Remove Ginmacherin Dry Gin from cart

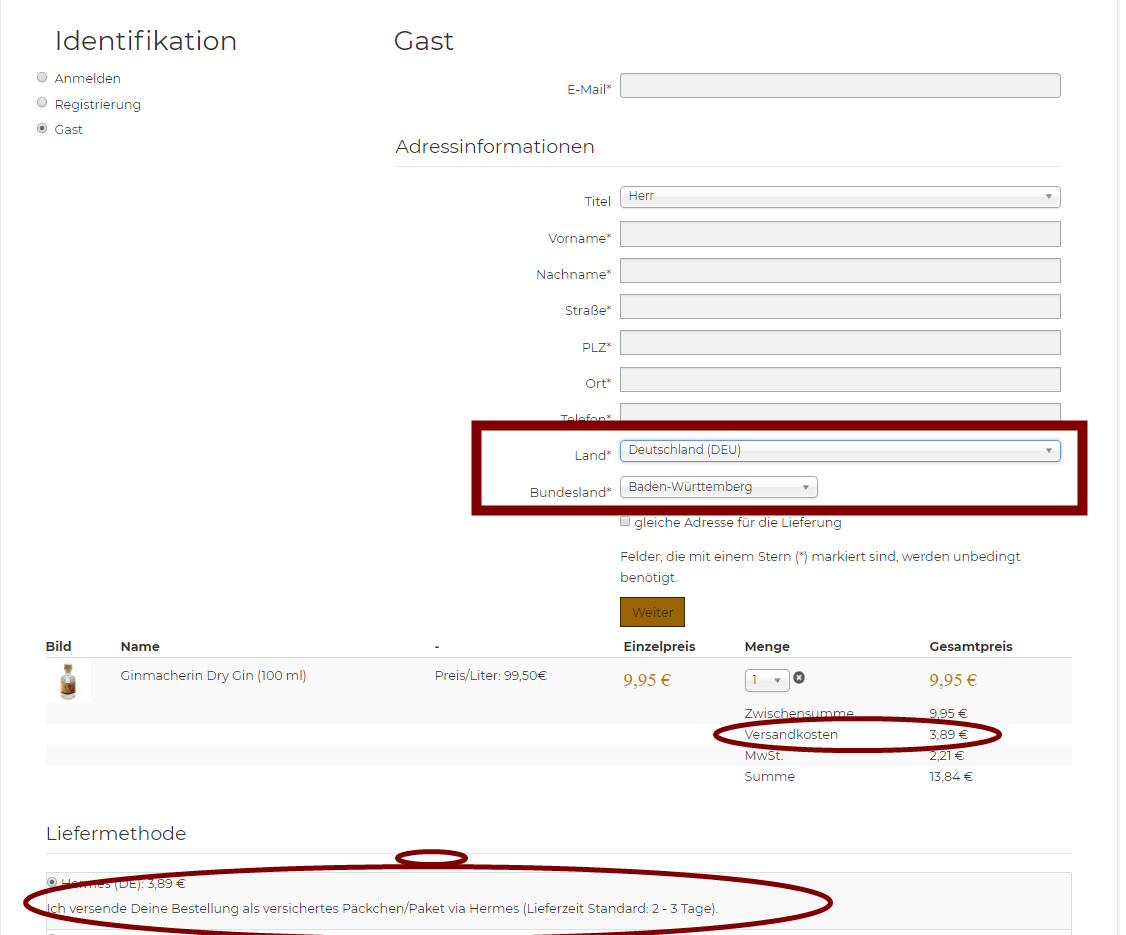799,678
